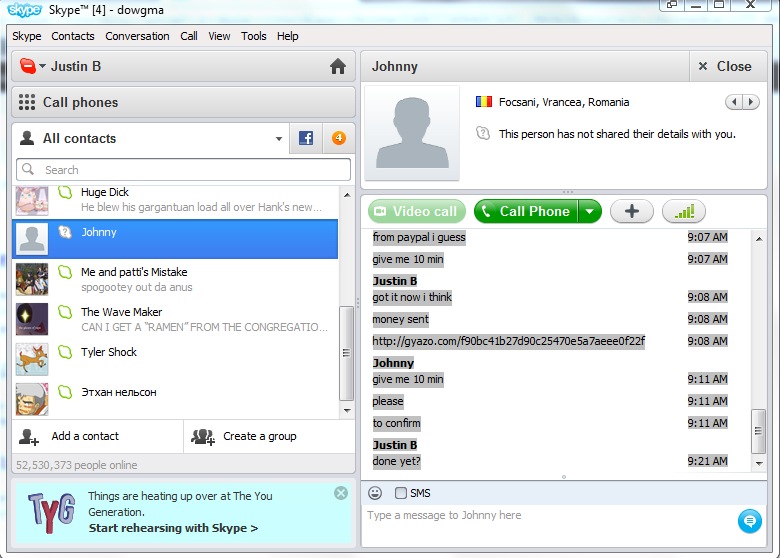Select the Этхан нельсон contact
This screenshot has height=558, width=780.
(x=175, y=399)
